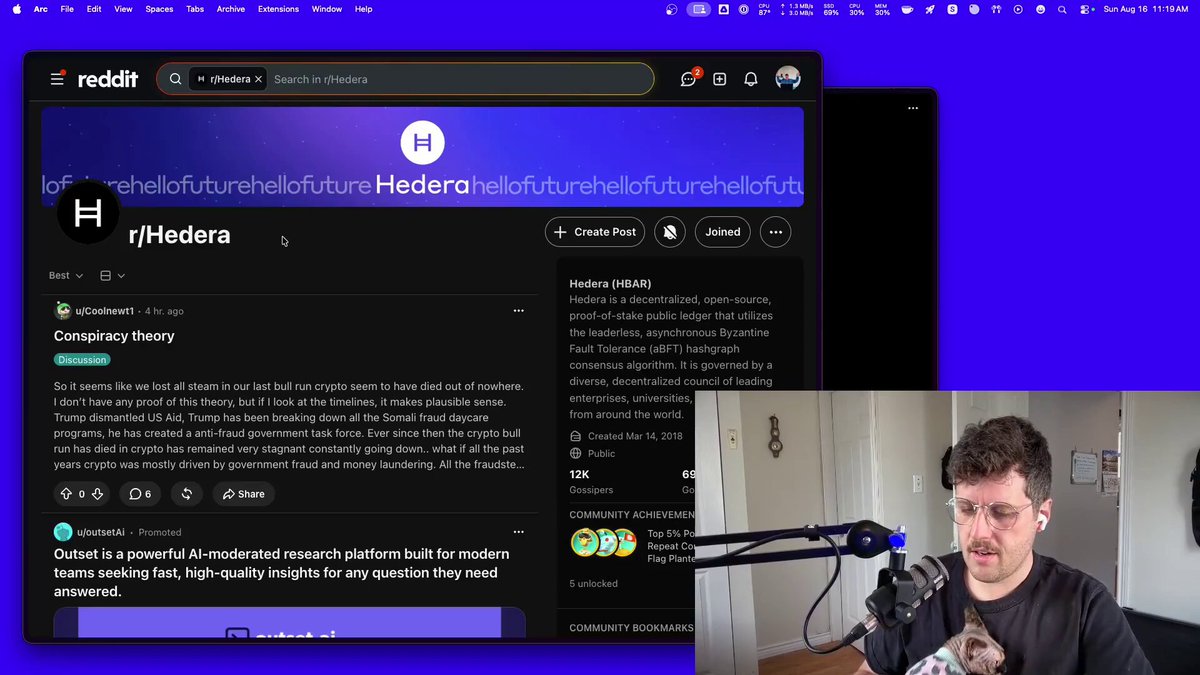Open the Spaces menu in menu bar

pyautogui.click(x=159, y=9)
